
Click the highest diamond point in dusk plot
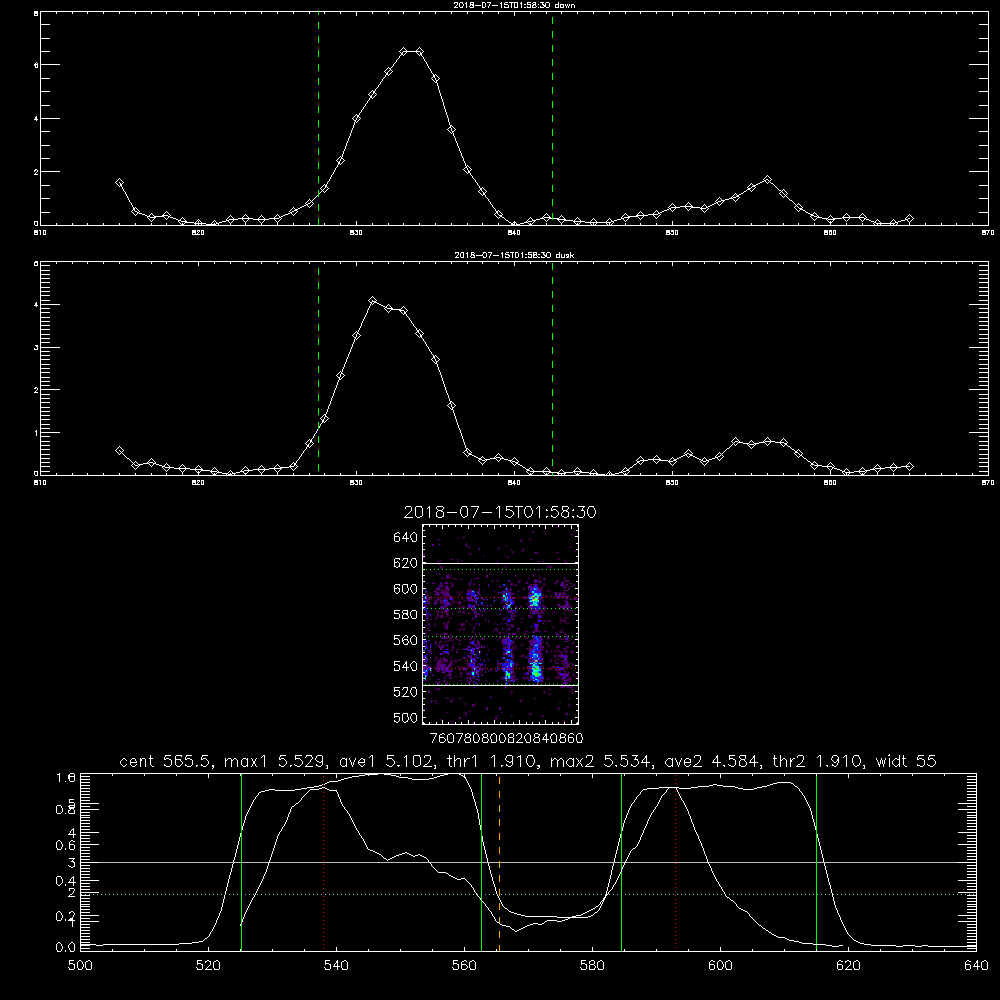[x=372, y=300]
